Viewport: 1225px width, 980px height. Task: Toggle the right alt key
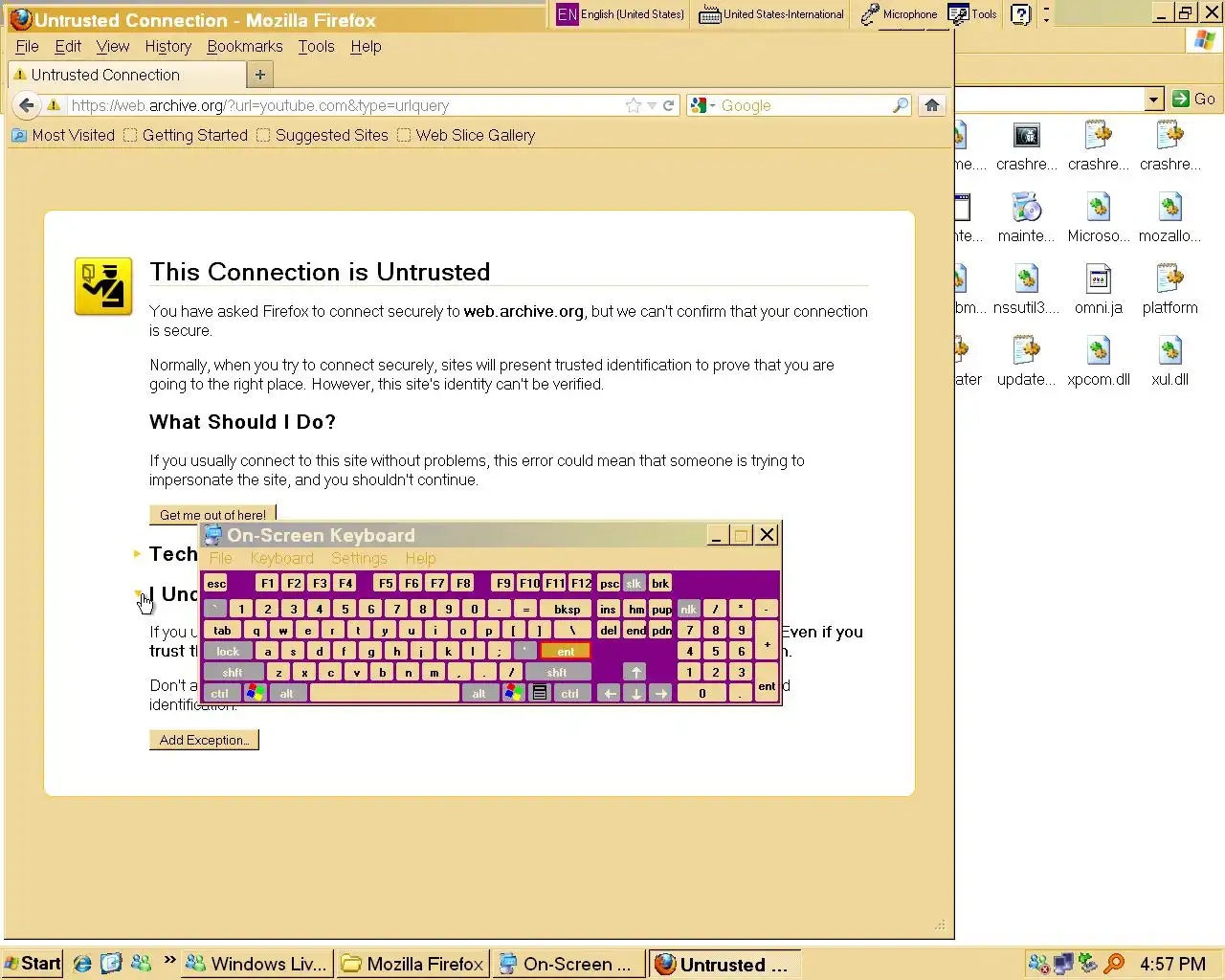[x=479, y=693]
